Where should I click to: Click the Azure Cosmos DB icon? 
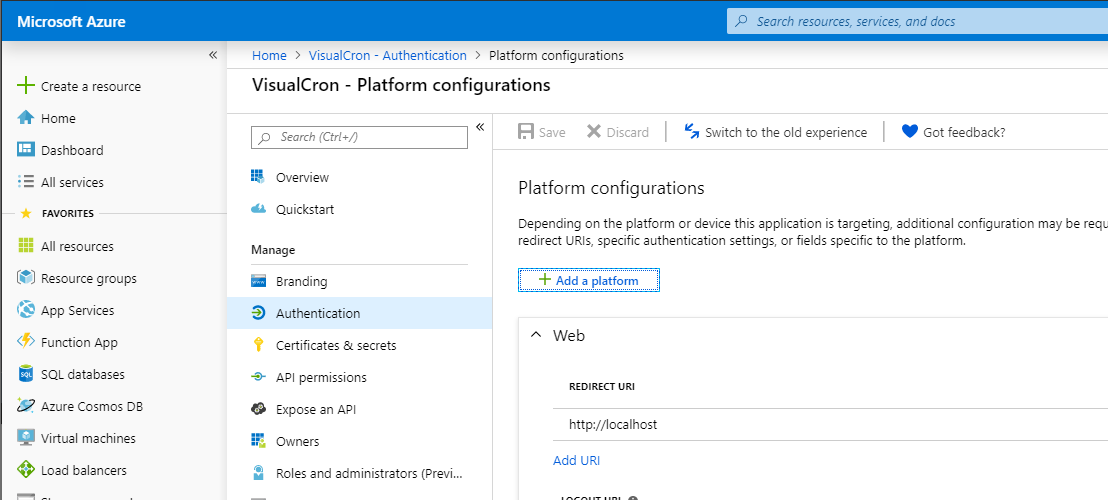26,406
